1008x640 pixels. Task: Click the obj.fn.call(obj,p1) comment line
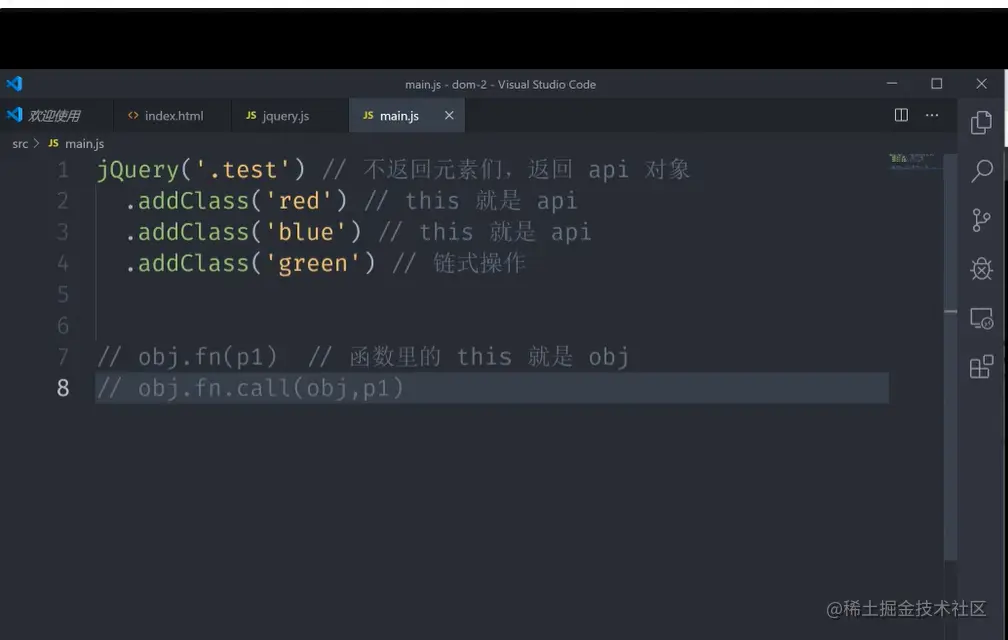(250, 388)
